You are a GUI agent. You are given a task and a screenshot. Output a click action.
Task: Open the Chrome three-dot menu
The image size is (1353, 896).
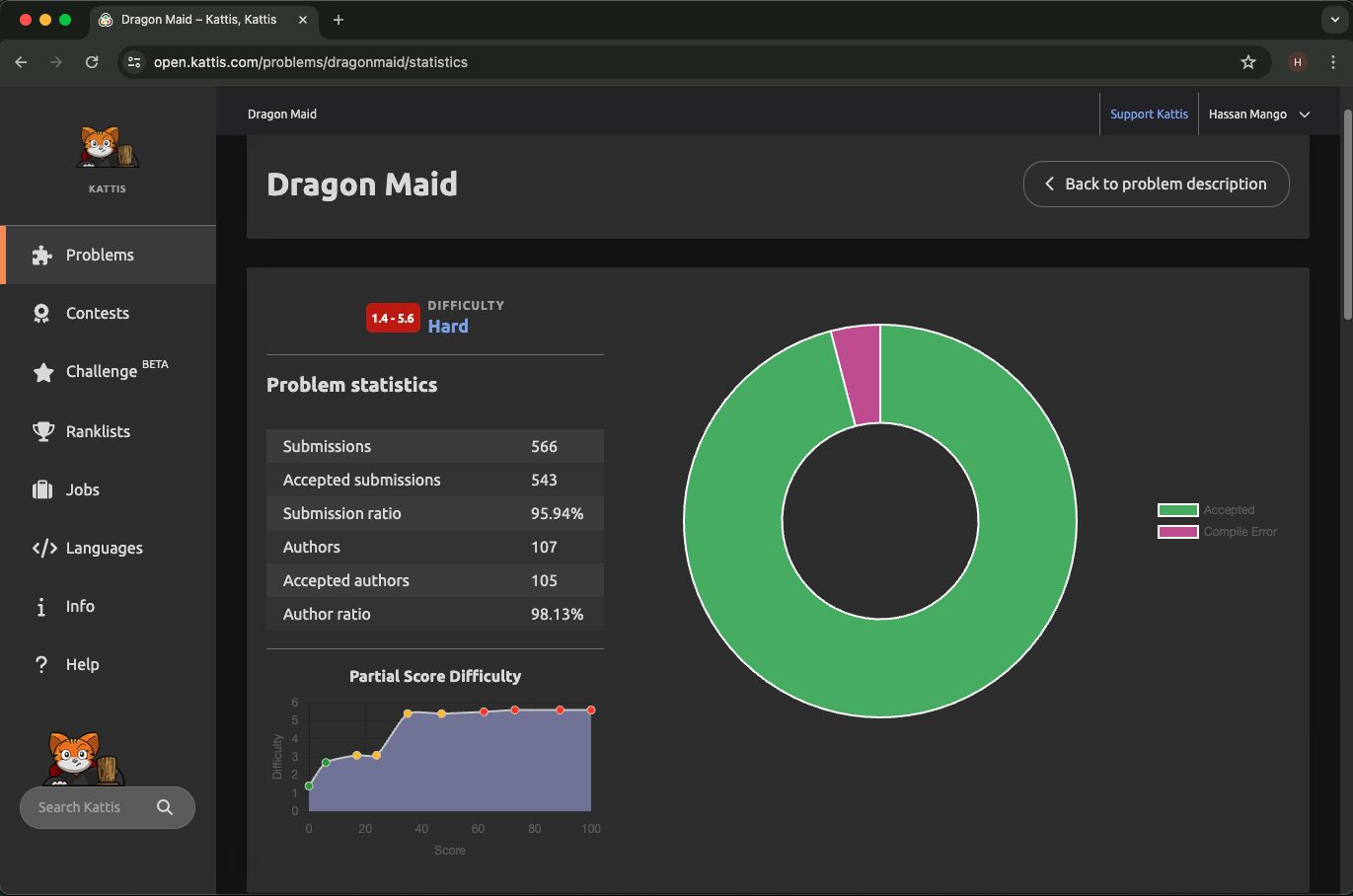coord(1333,62)
